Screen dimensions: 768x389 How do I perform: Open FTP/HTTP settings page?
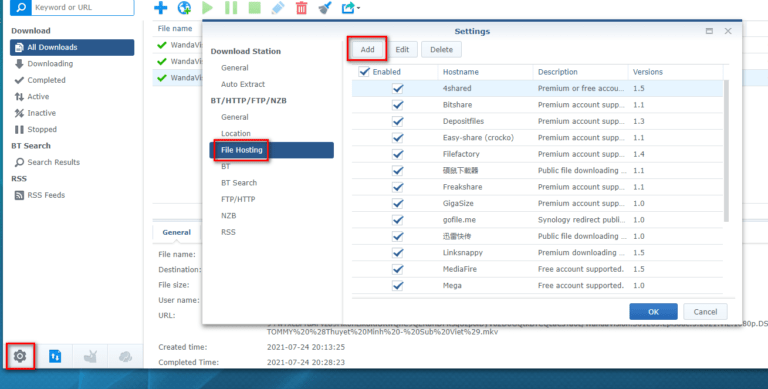(x=238, y=199)
